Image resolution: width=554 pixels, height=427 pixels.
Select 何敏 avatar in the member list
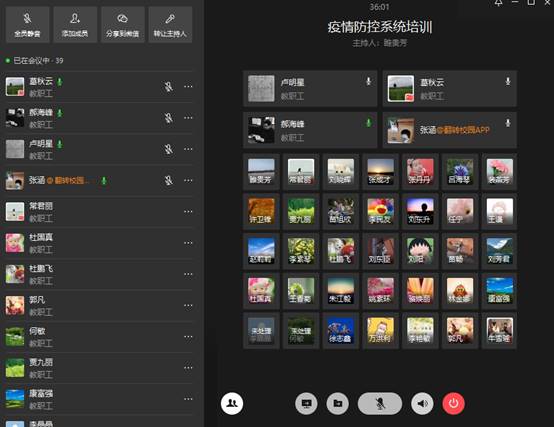point(15,337)
